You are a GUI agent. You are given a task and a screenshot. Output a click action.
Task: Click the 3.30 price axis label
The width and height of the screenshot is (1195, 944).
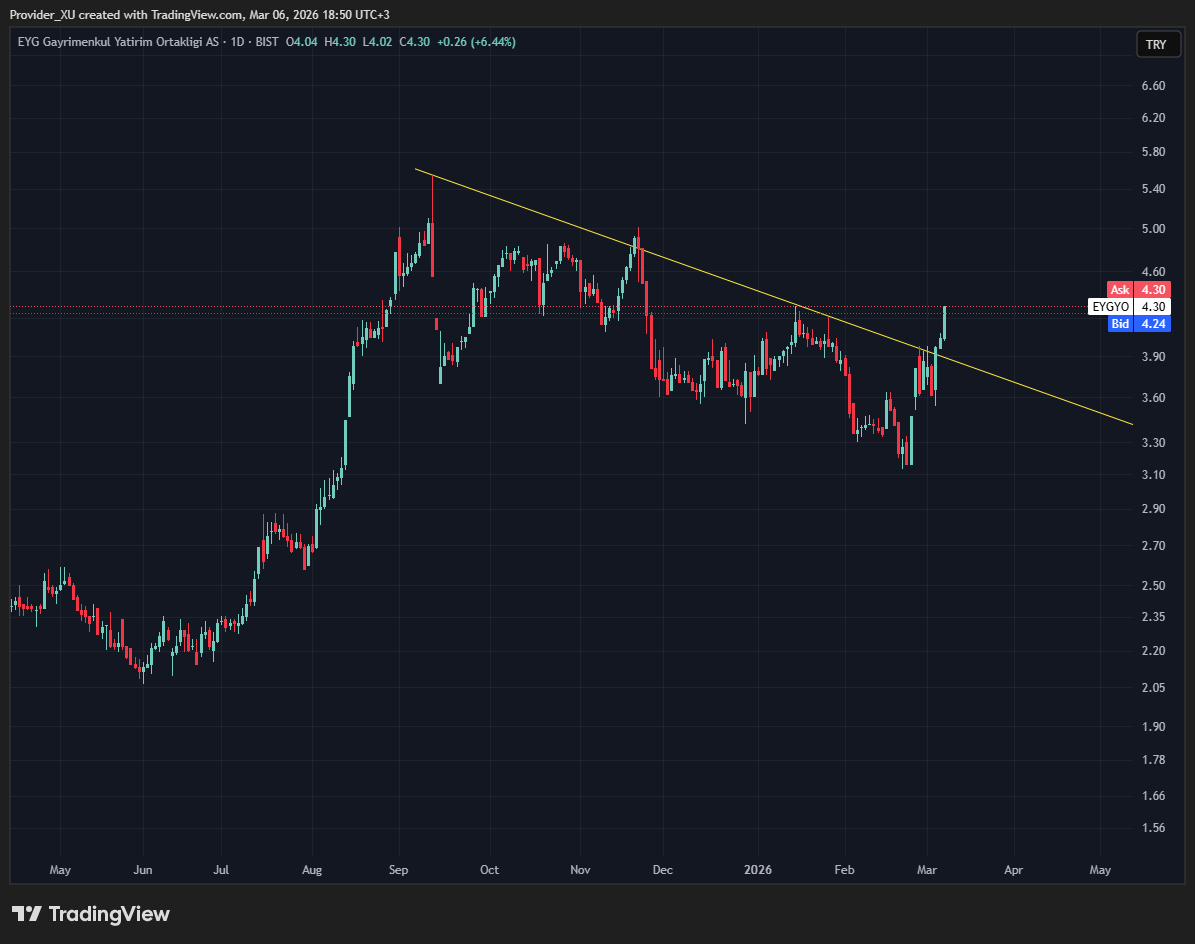click(1153, 443)
